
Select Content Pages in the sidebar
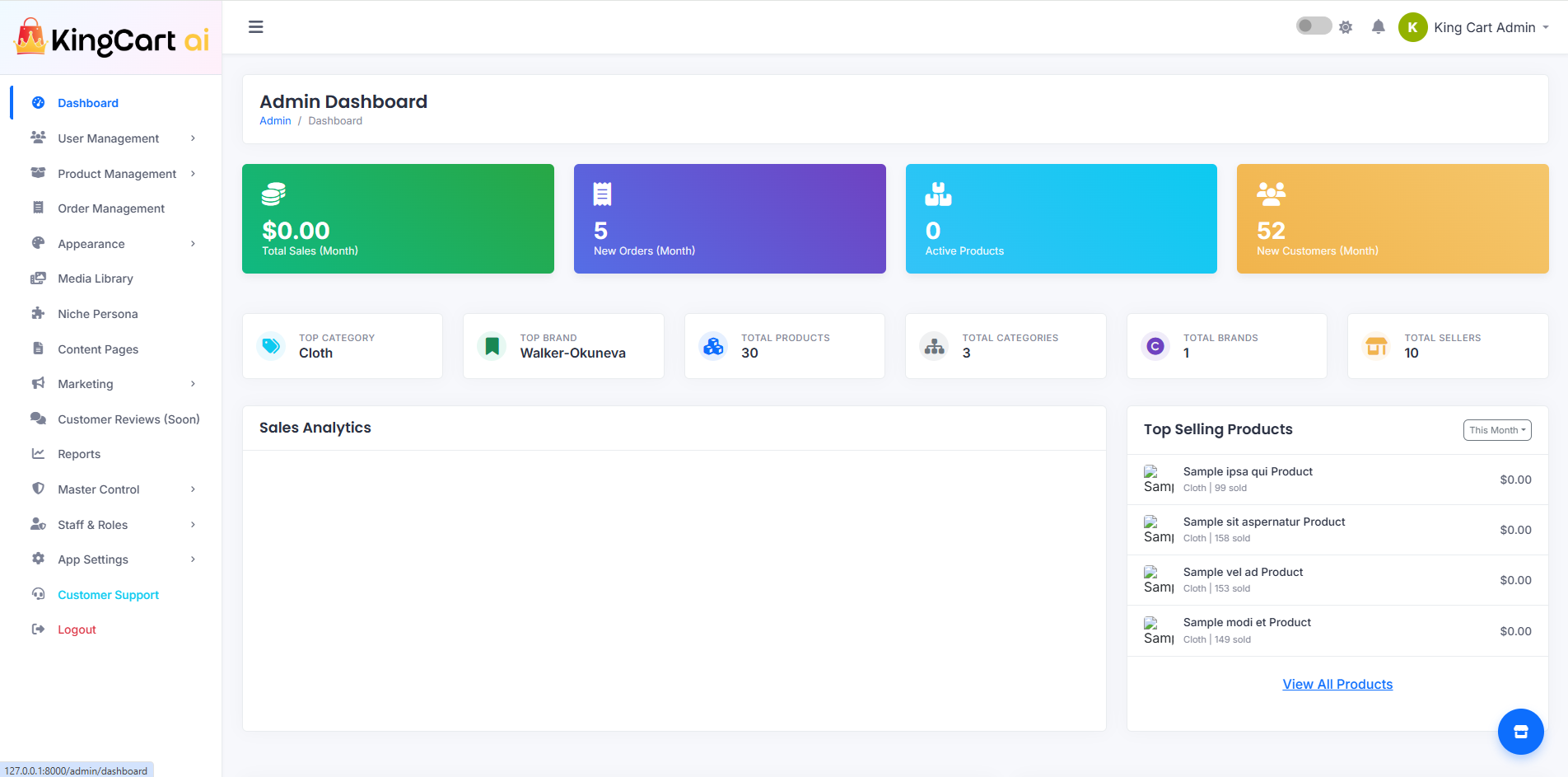[98, 349]
